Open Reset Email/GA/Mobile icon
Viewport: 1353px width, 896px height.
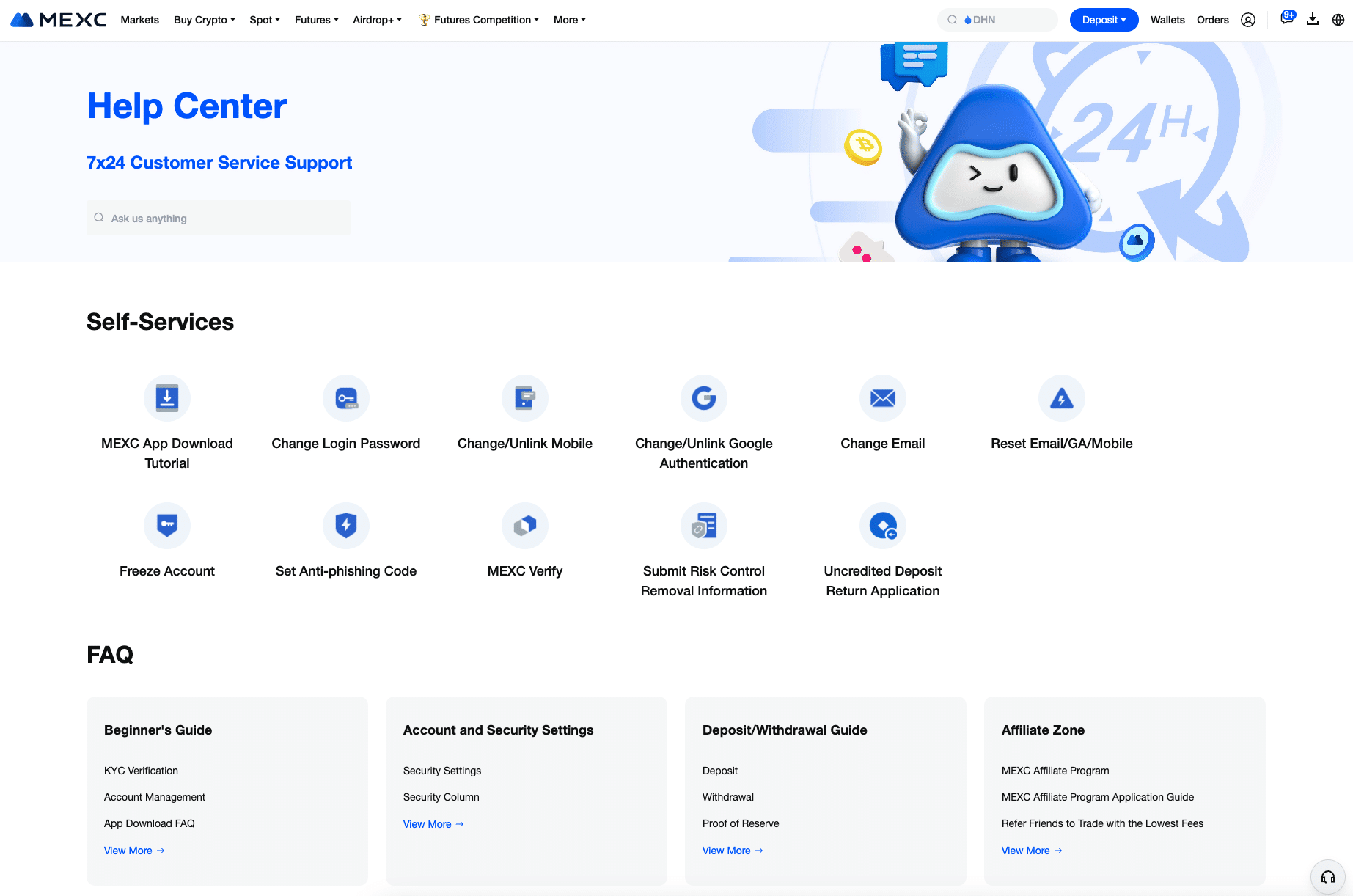click(x=1062, y=398)
